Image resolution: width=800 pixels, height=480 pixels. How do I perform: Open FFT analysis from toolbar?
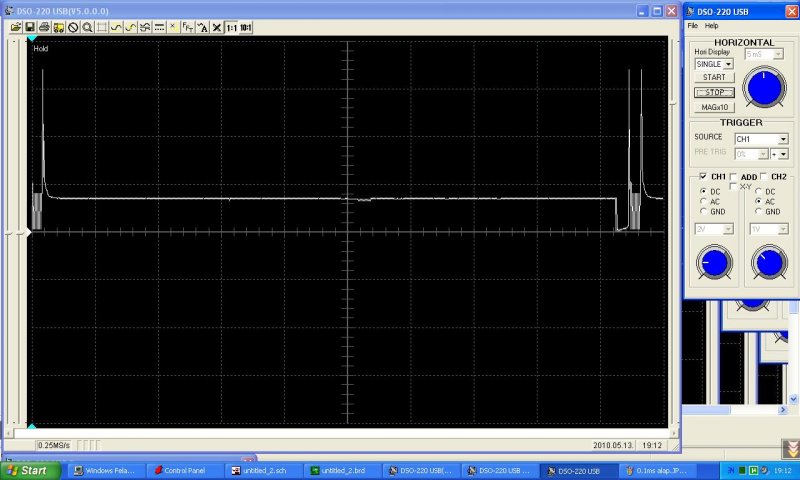coord(188,28)
